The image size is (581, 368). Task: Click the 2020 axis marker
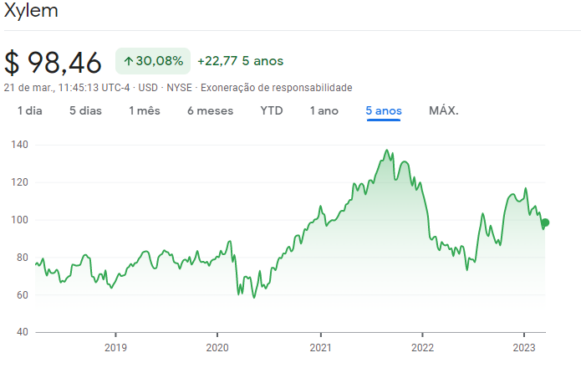point(217,348)
